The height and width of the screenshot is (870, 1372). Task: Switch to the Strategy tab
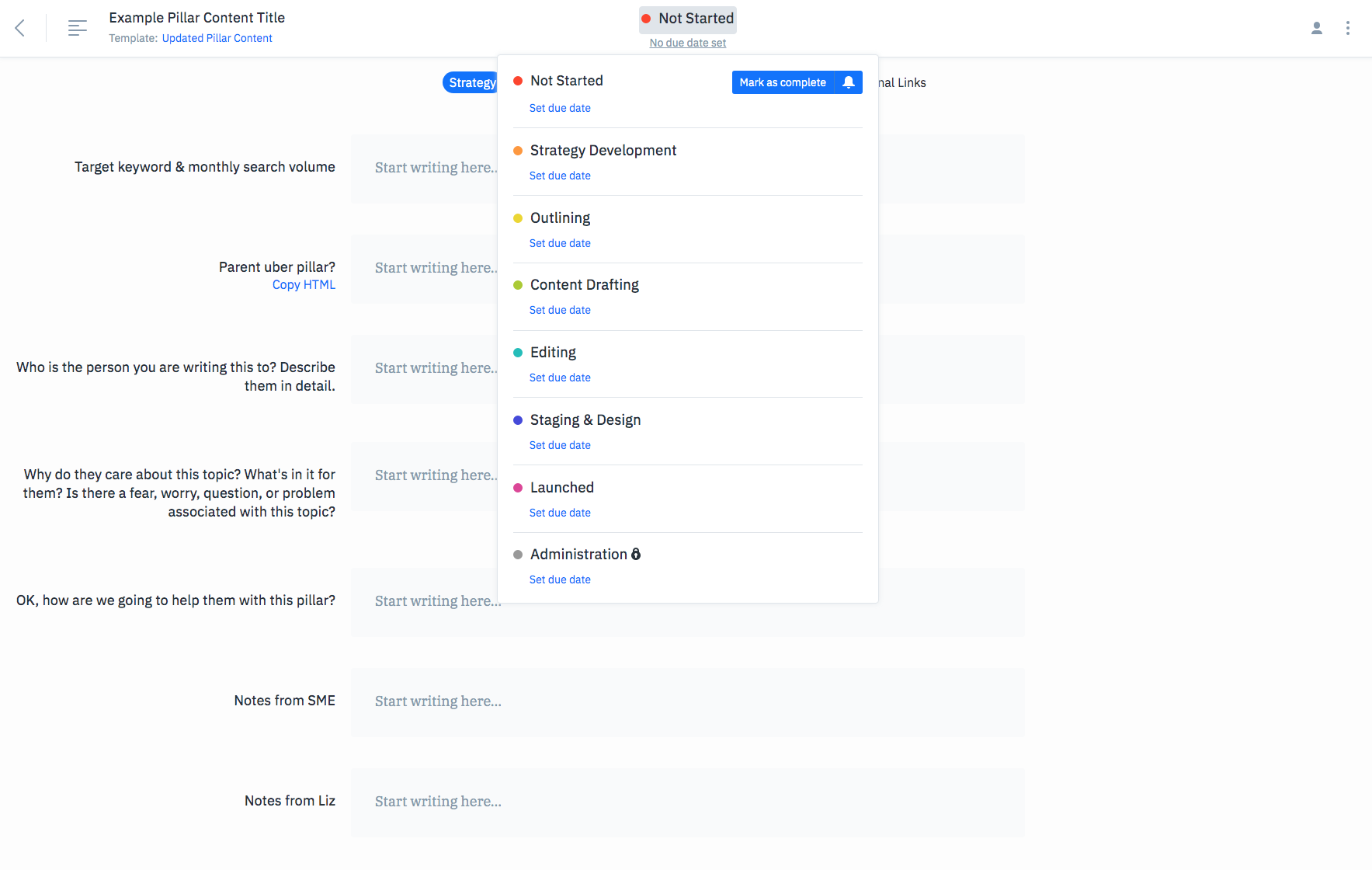tap(471, 82)
